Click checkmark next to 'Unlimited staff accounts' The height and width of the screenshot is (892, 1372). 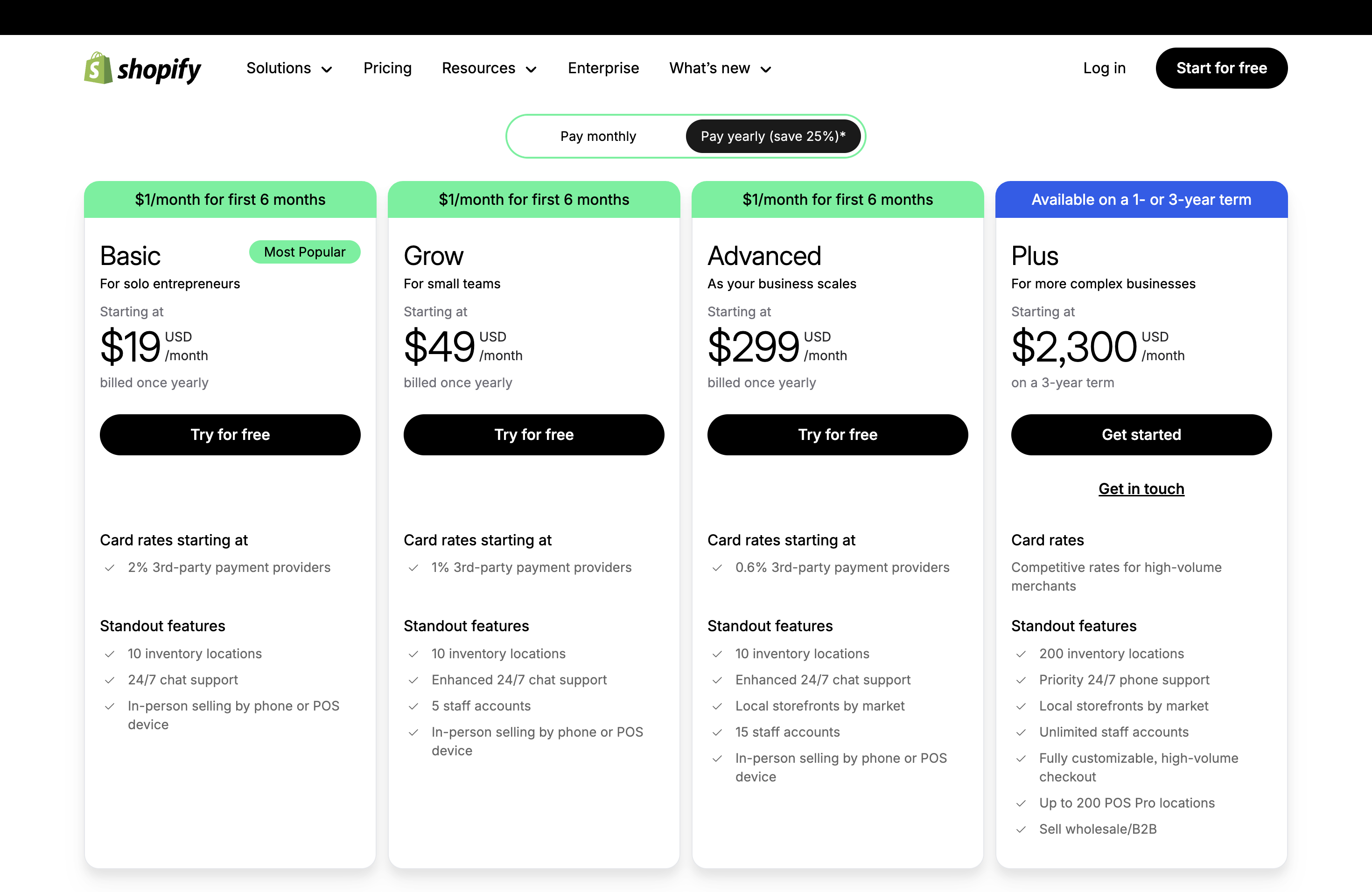(x=1021, y=732)
